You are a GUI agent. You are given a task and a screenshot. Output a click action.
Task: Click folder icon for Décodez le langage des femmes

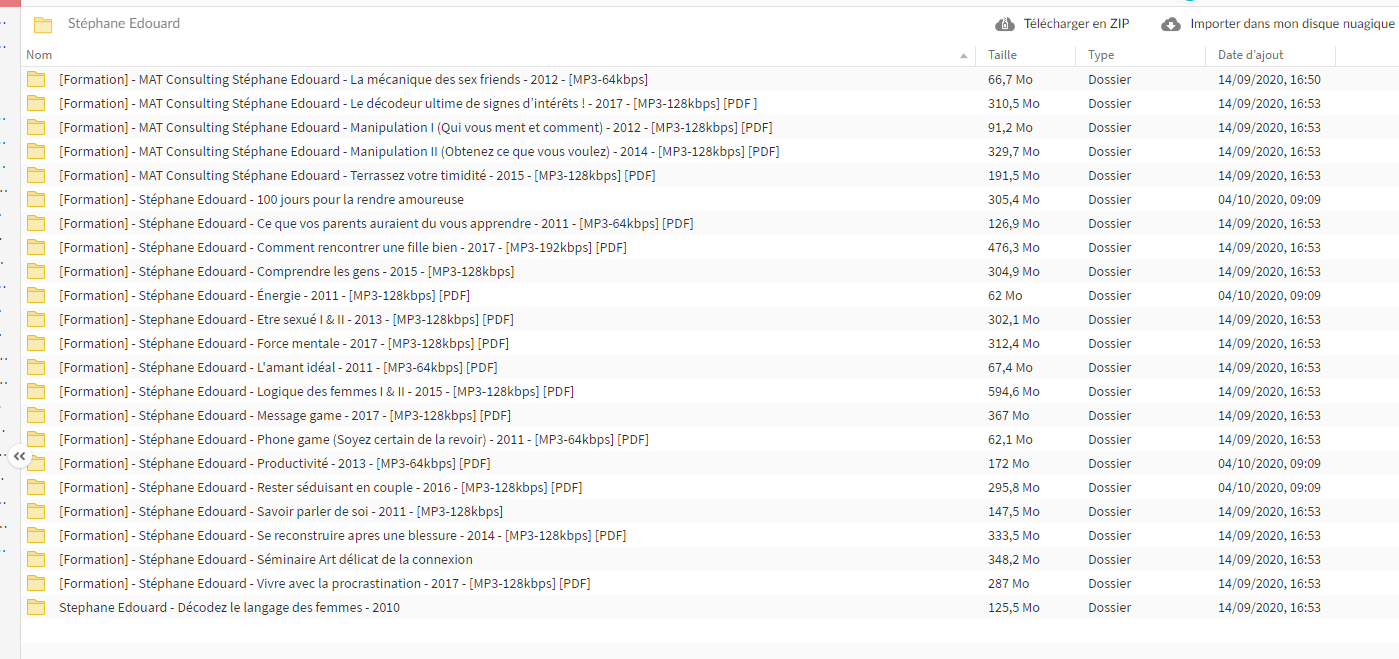click(x=37, y=608)
